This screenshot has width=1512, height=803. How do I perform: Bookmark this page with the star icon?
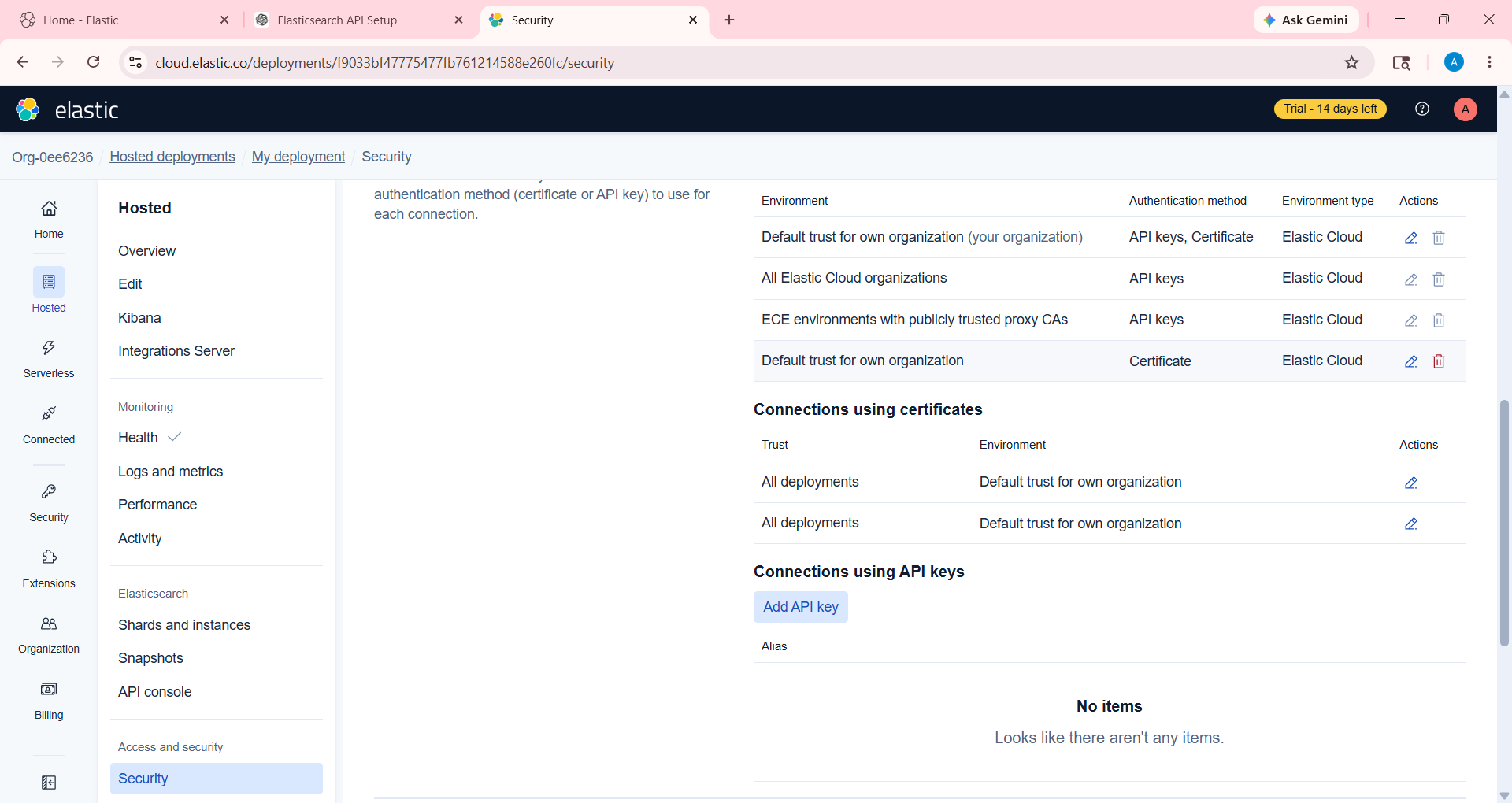pos(1351,62)
